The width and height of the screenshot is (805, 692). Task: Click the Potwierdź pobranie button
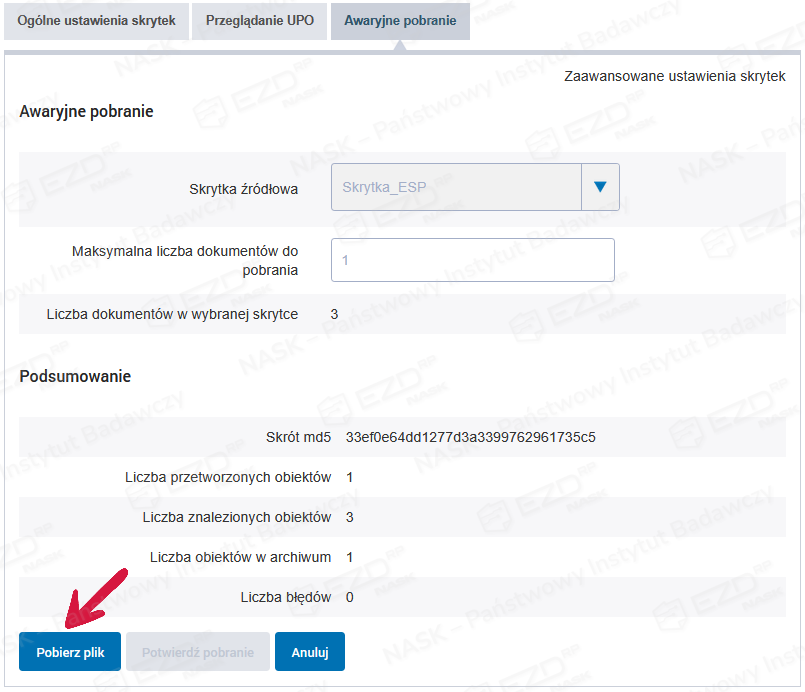coord(197,652)
